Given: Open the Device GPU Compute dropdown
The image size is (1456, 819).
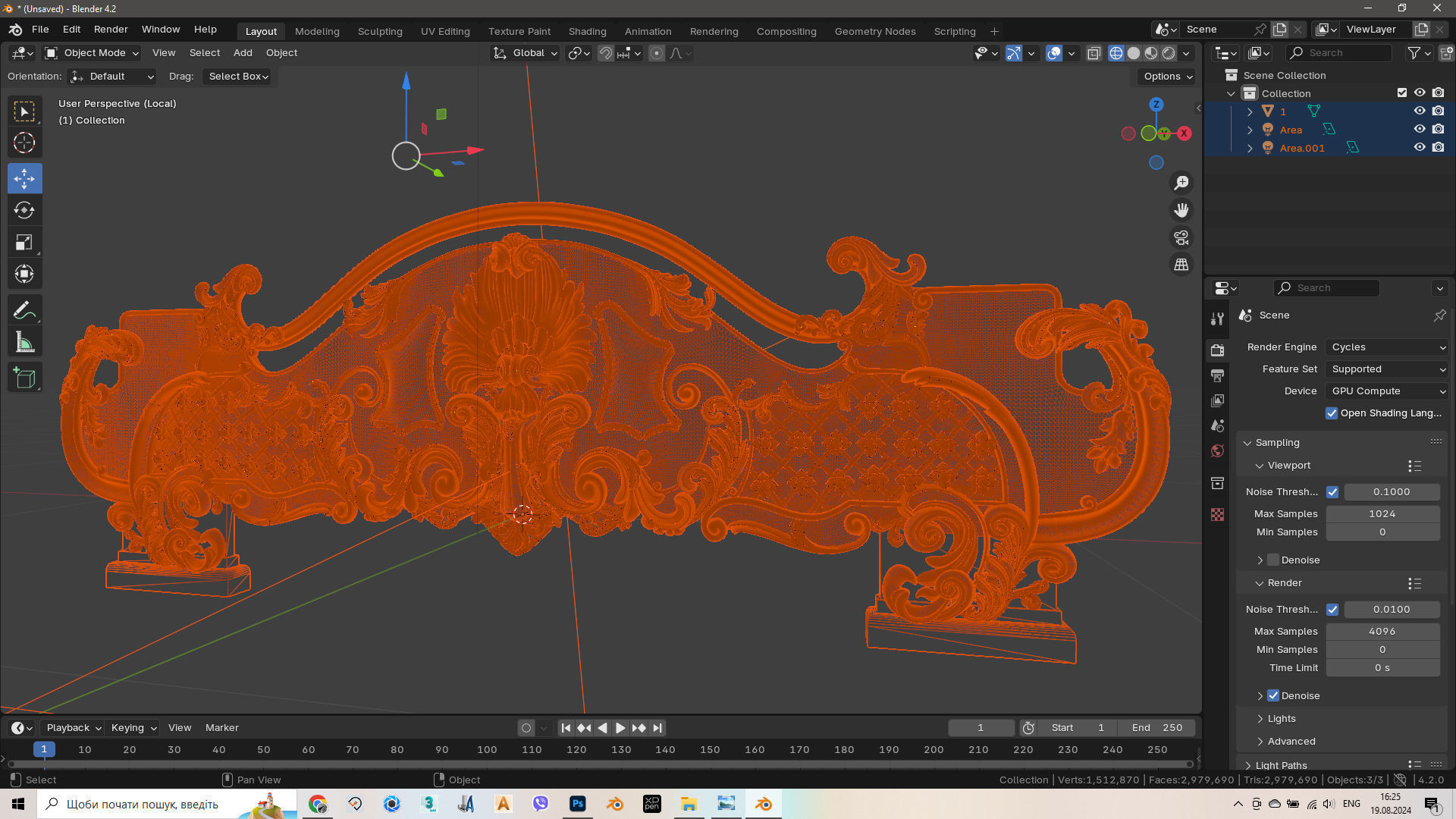Looking at the screenshot, I should click(1388, 391).
